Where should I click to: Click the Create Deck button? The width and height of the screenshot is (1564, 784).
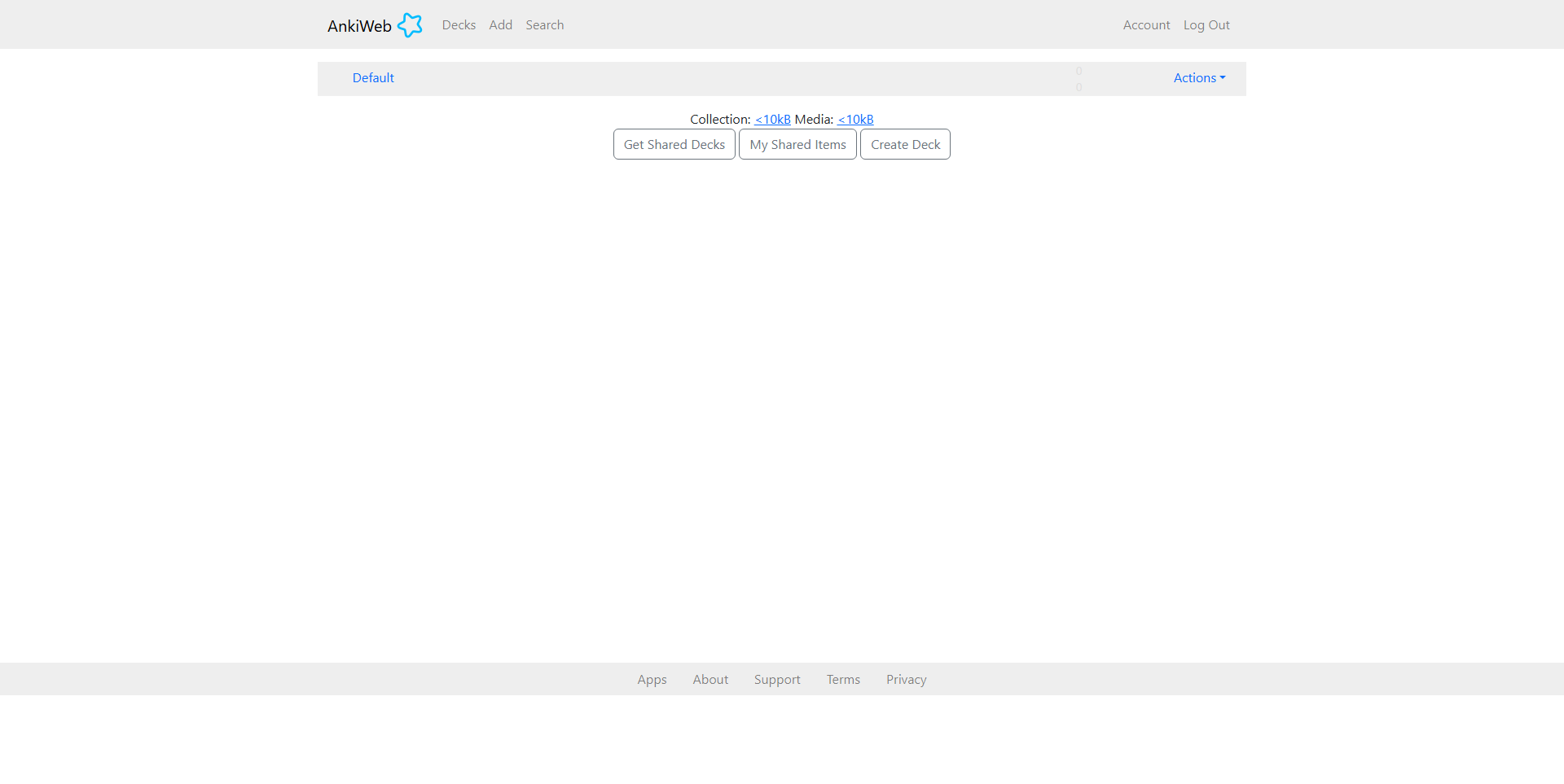[x=905, y=145]
